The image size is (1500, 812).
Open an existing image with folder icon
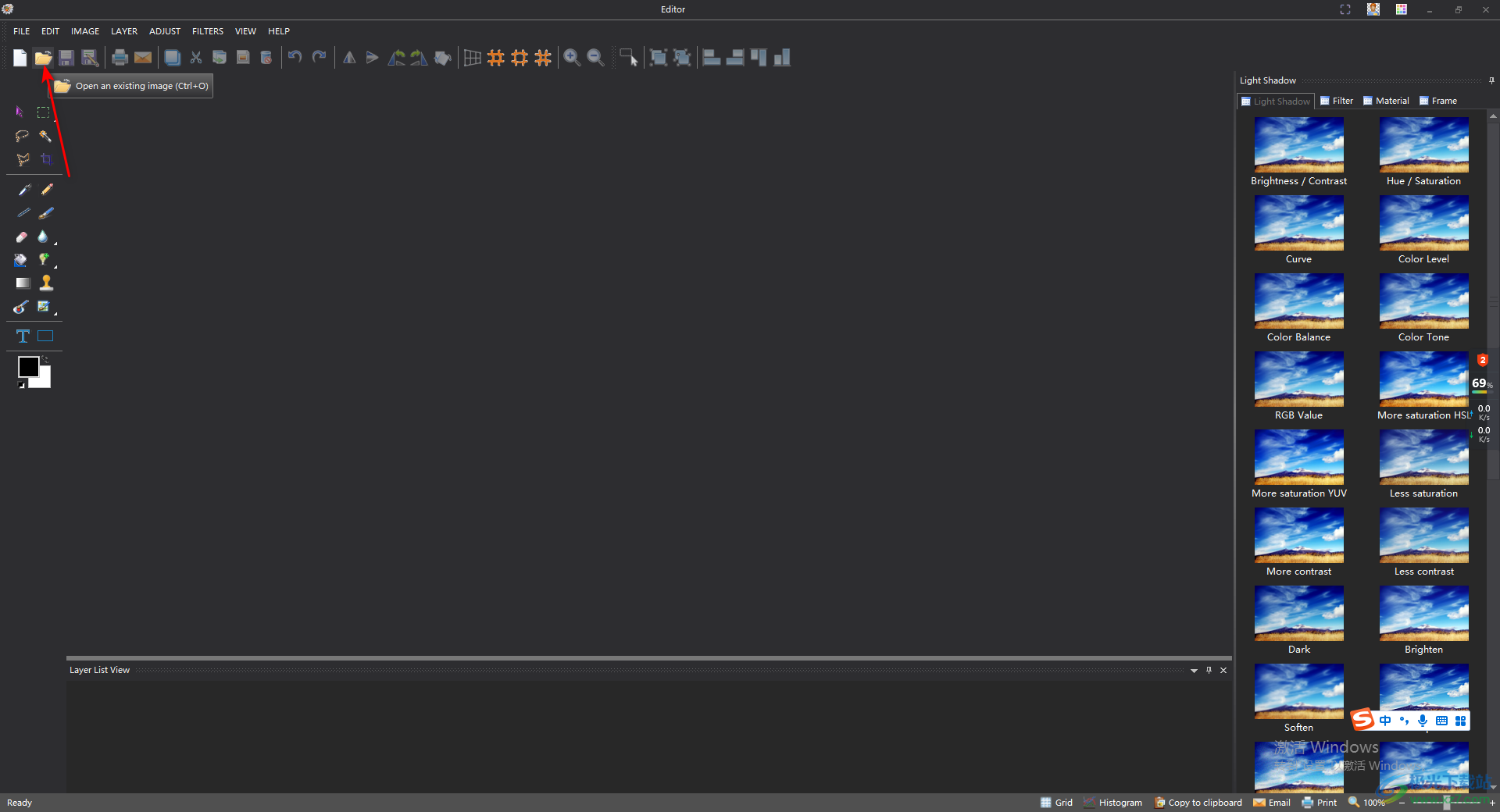[x=43, y=58]
